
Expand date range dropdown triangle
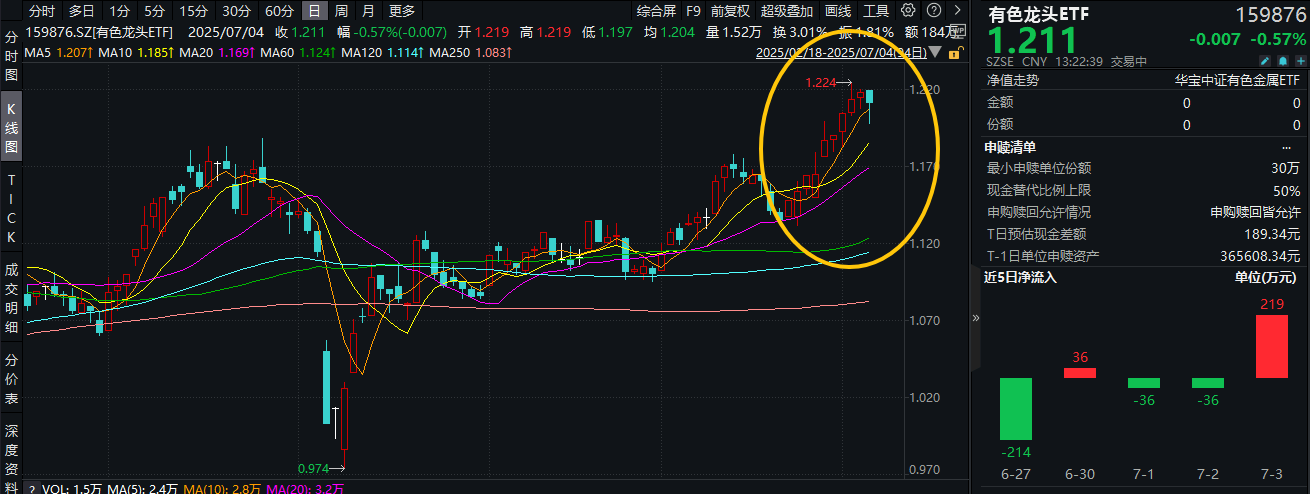pos(934,51)
